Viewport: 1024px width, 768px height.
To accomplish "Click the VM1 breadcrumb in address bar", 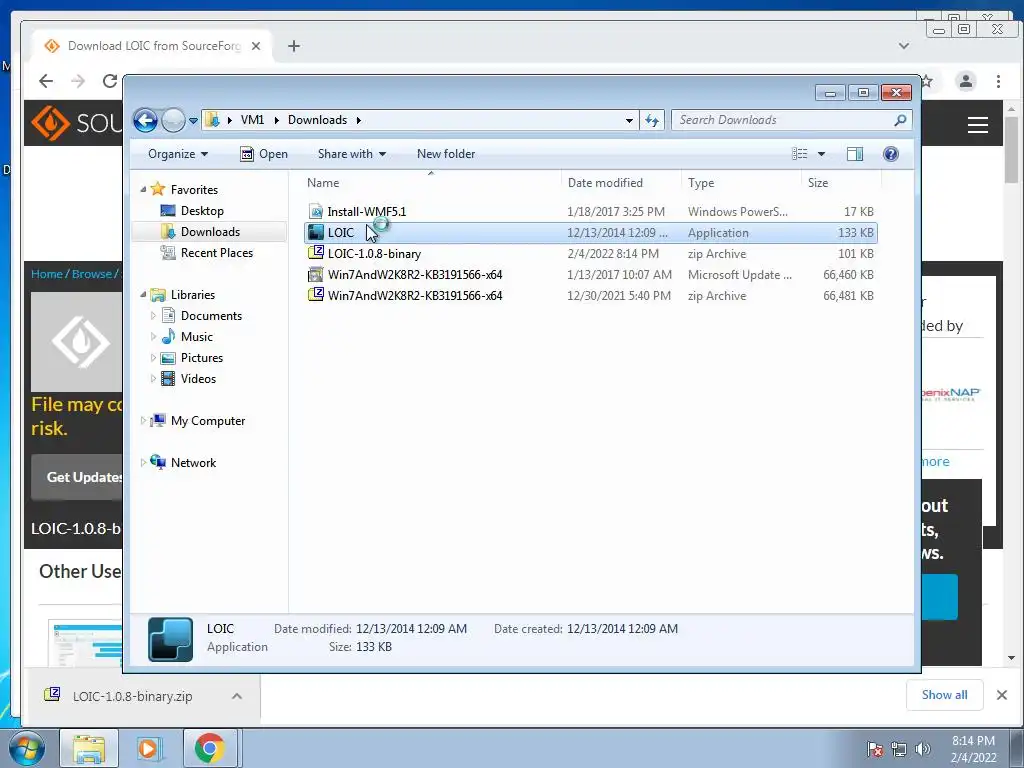I will (252, 120).
